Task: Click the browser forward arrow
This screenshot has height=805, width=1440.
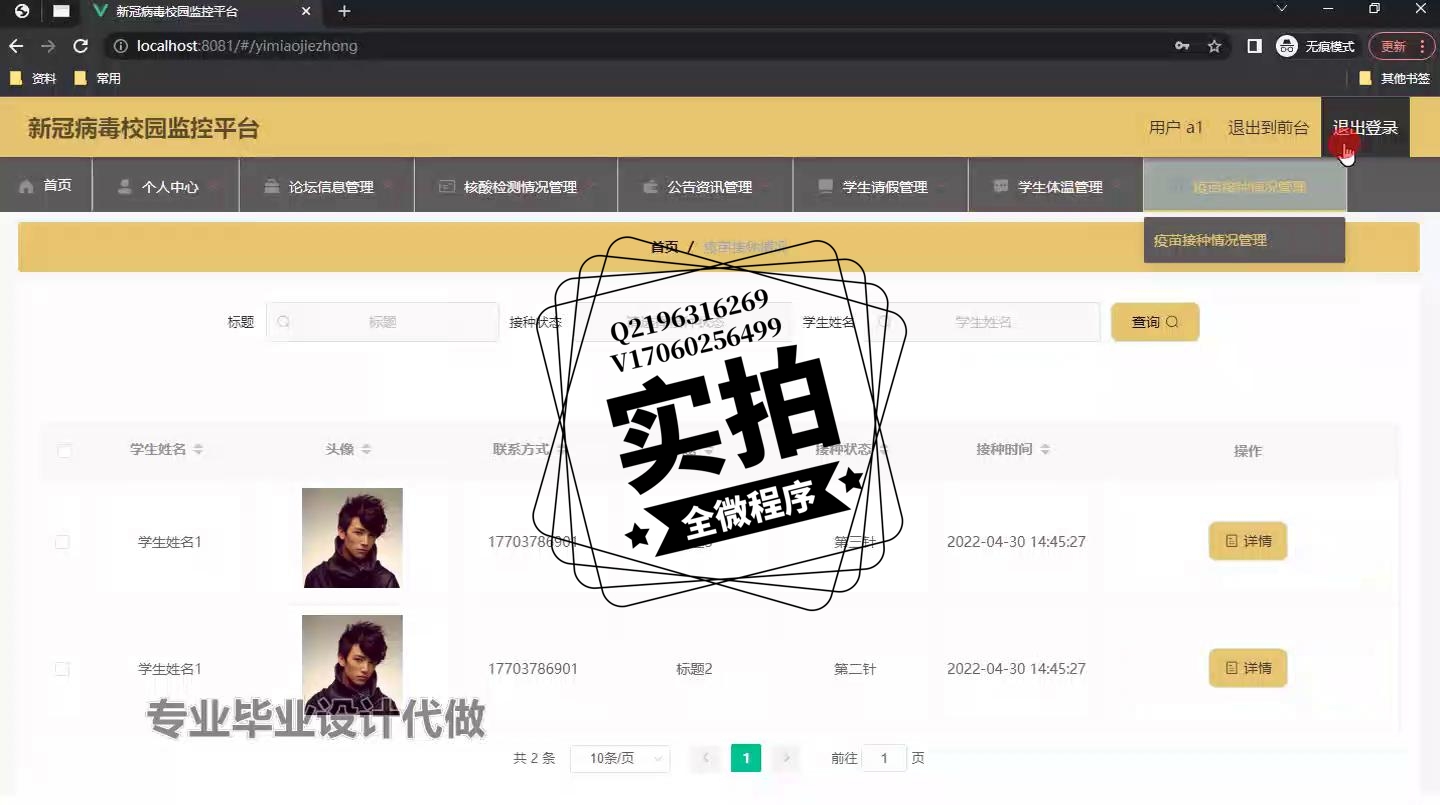Action: pos(48,46)
